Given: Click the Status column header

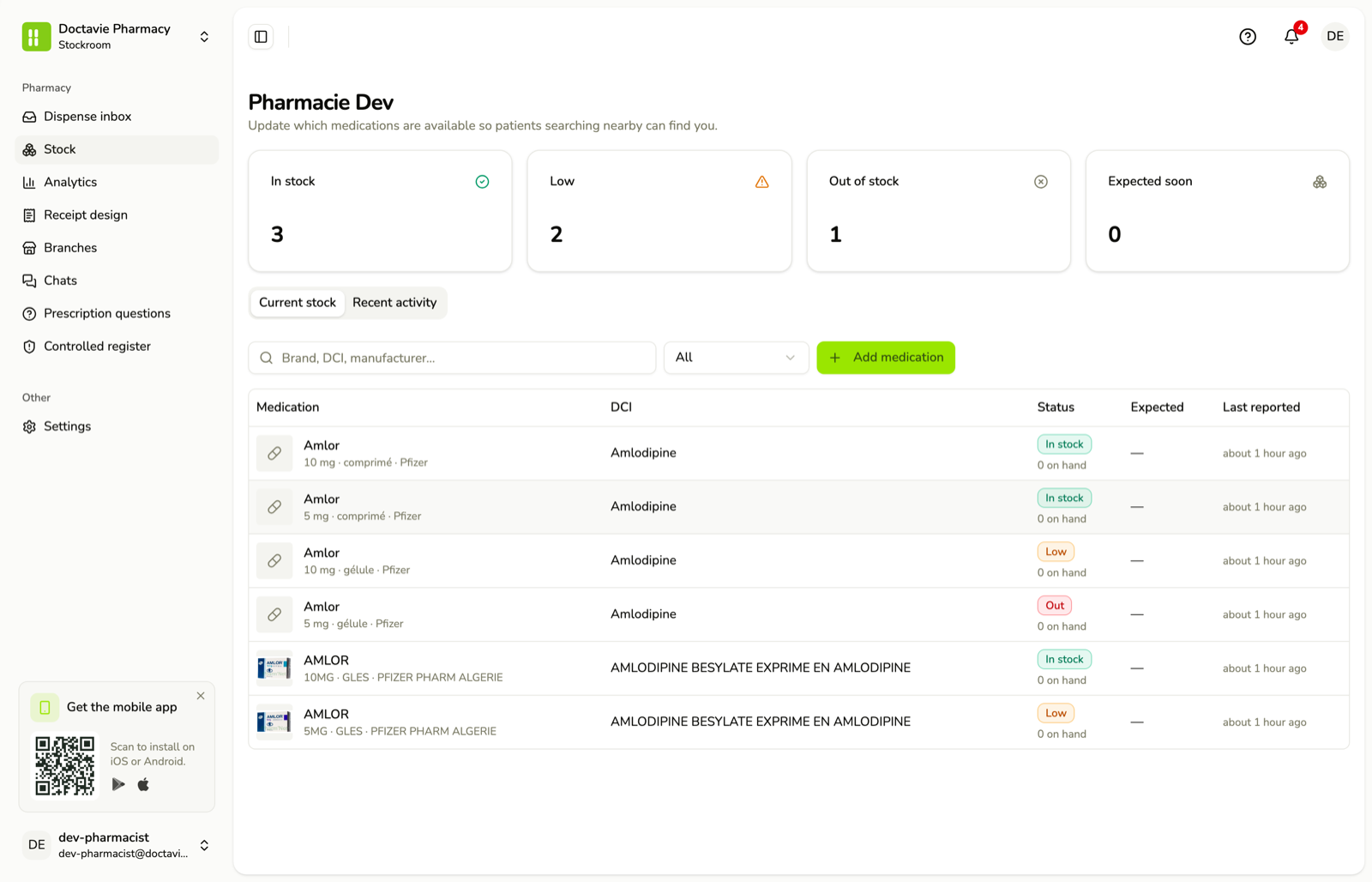Looking at the screenshot, I should tap(1056, 408).
